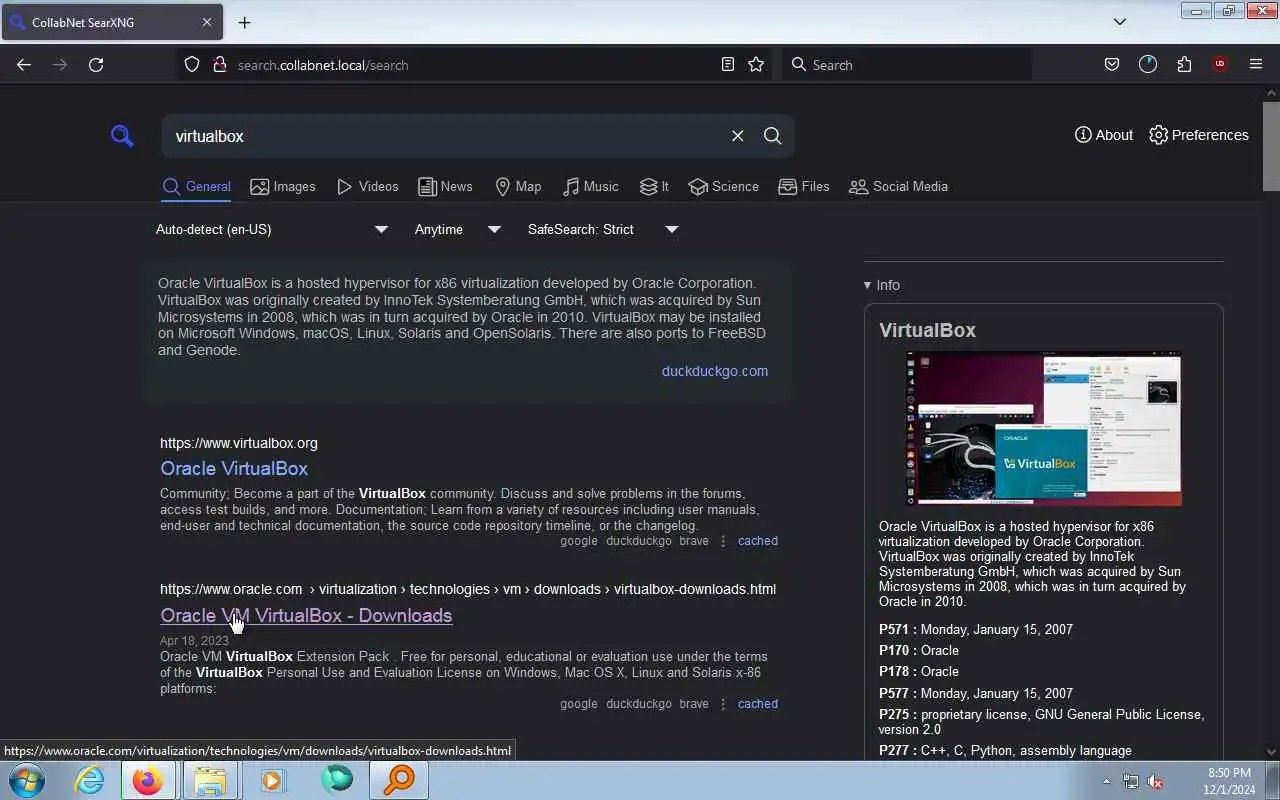Open more options for Downloads result
The width and height of the screenshot is (1280, 800).
[x=723, y=704]
